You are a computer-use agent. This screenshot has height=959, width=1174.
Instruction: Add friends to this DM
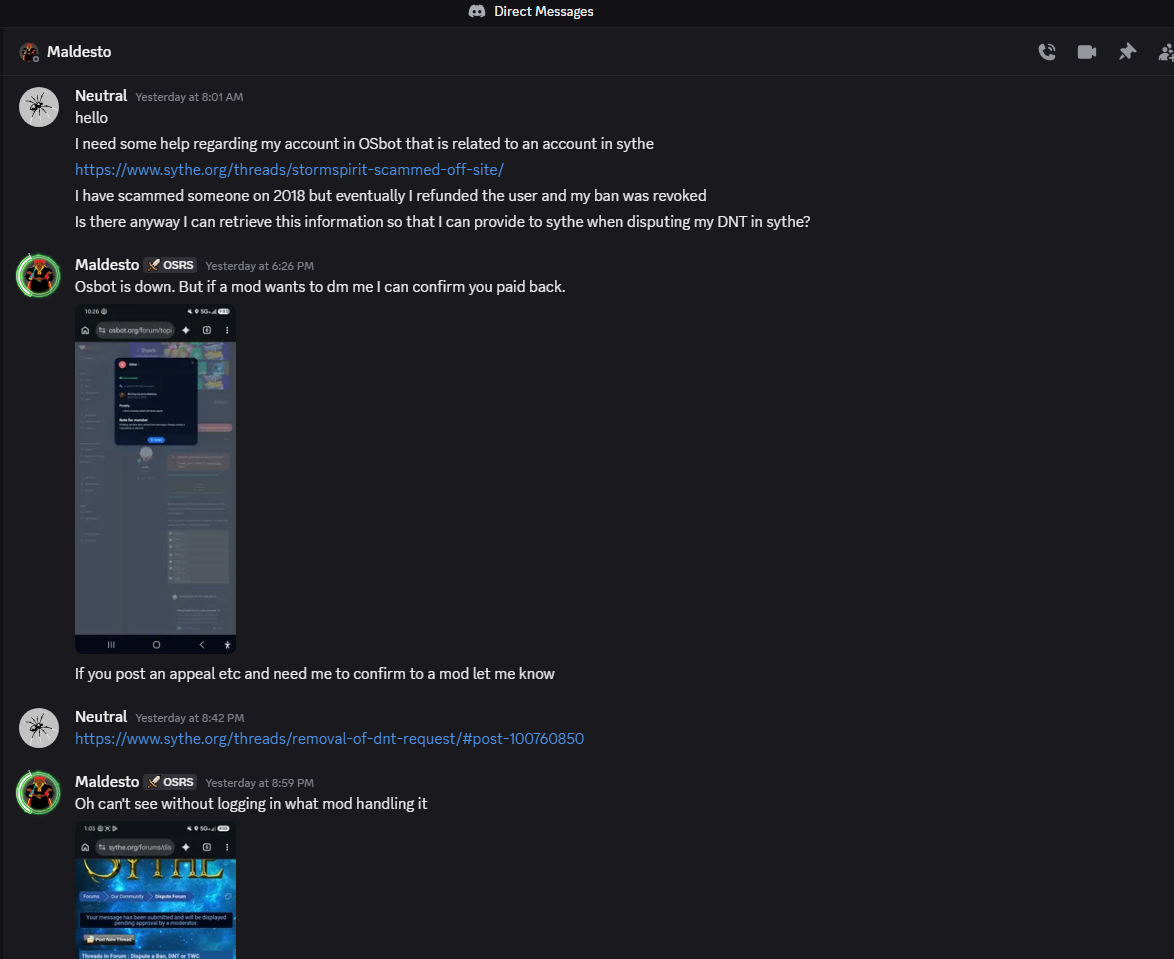point(1166,52)
